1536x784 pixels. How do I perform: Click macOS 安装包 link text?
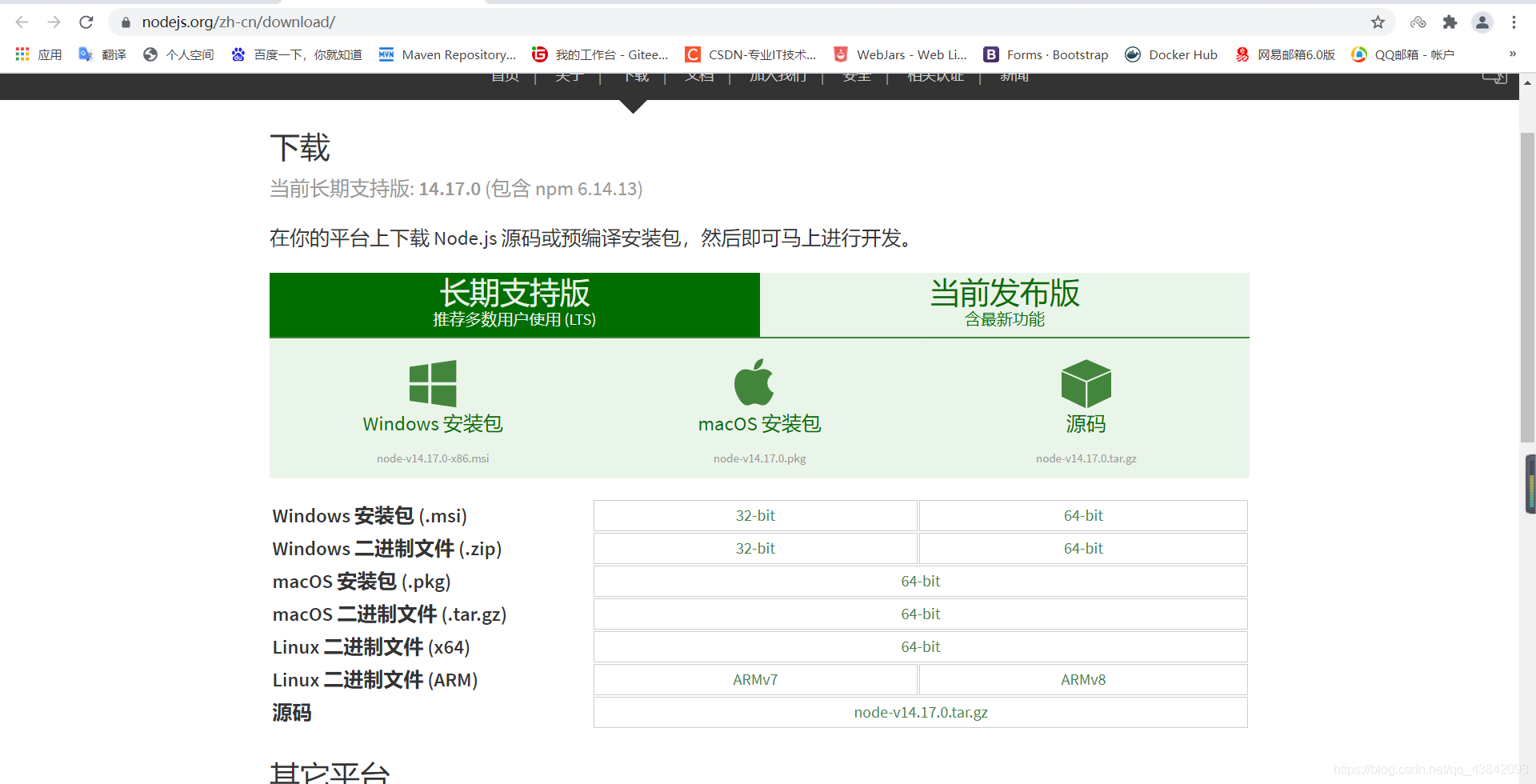coord(760,424)
